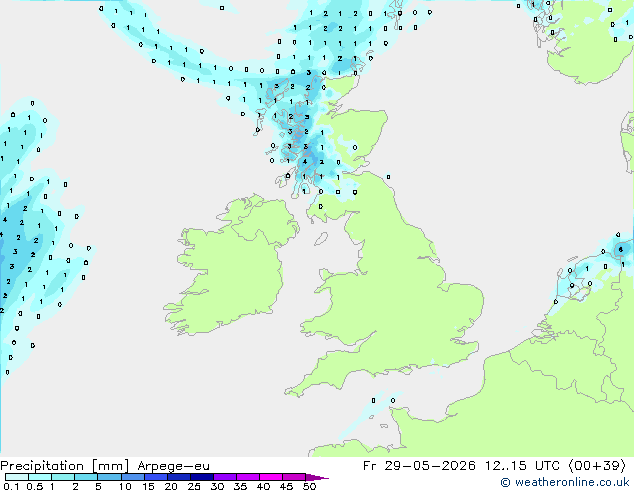Viewport: 634px width, 490px height.
Task: Click the 1–2 mm legend color swatch
Action: tap(63, 477)
